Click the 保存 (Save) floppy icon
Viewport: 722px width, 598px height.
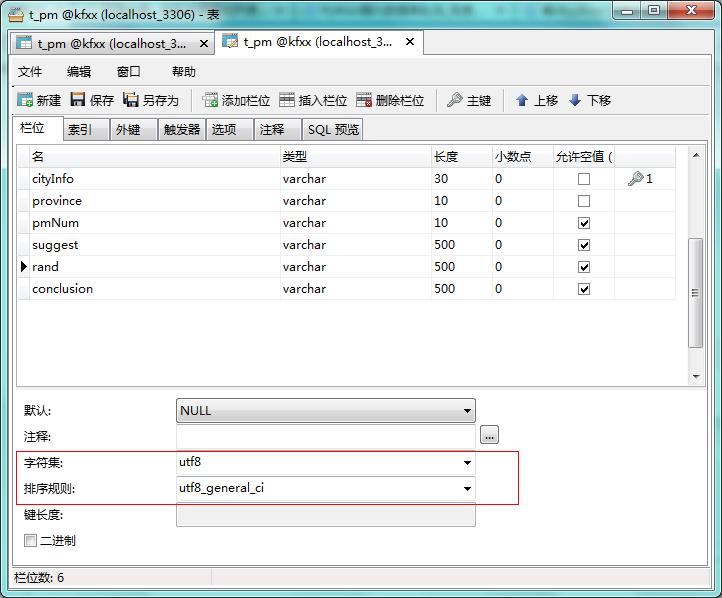(x=78, y=99)
